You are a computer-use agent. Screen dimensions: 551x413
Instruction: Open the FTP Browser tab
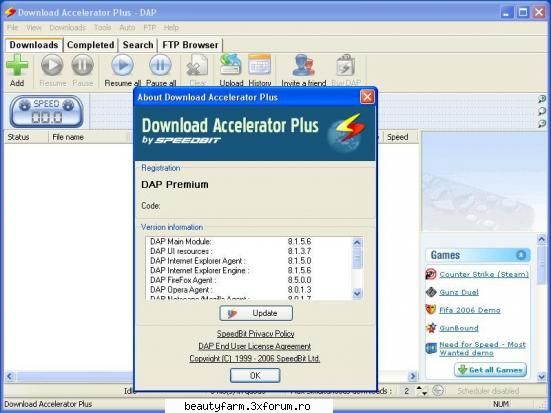tap(190, 45)
